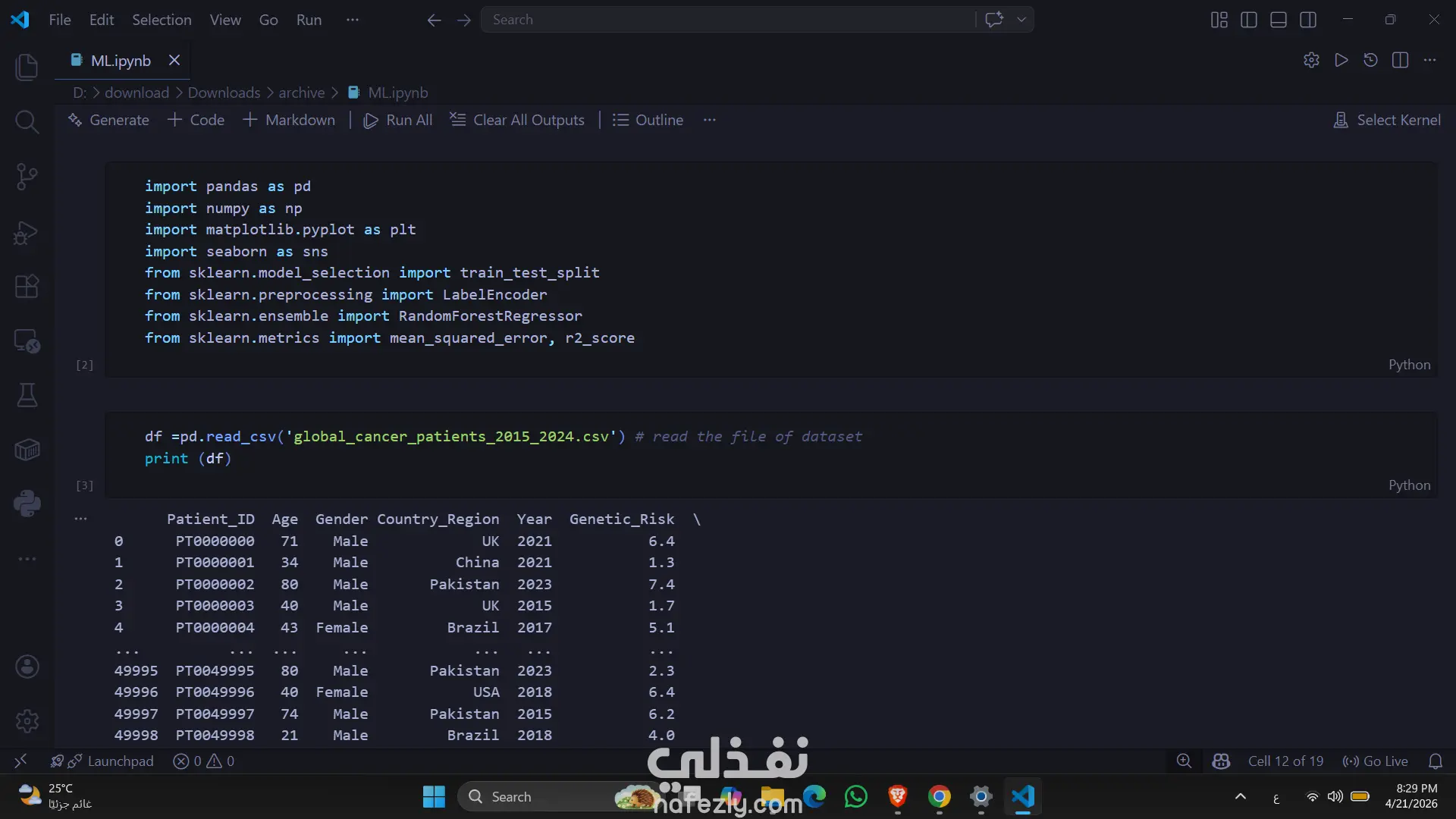
Task: Expand hidden menu items ellipsis in menu bar
Action: (352, 20)
